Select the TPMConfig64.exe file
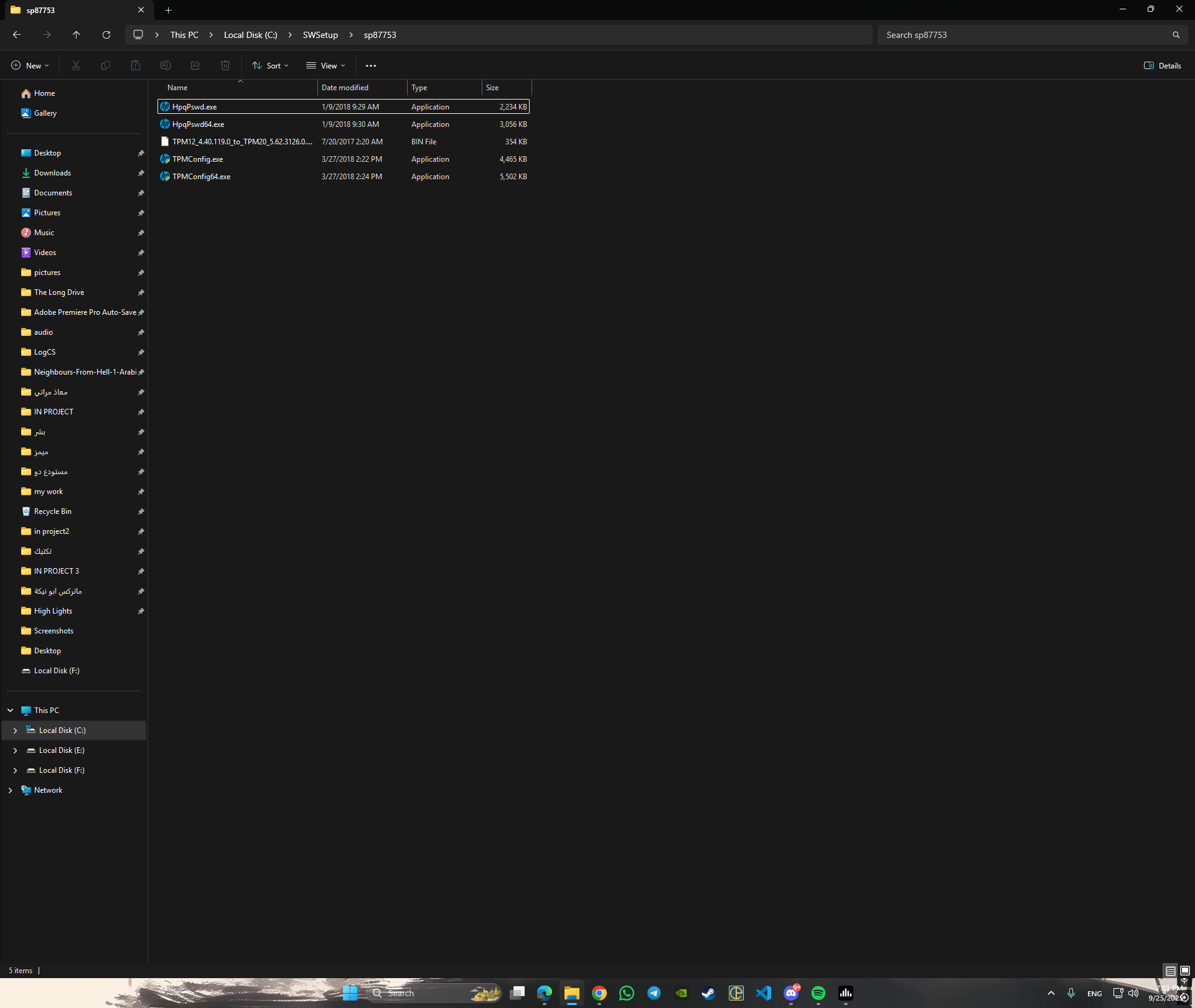Image resolution: width=1195 pixels, height=1008 pixels. pos(202,177)
